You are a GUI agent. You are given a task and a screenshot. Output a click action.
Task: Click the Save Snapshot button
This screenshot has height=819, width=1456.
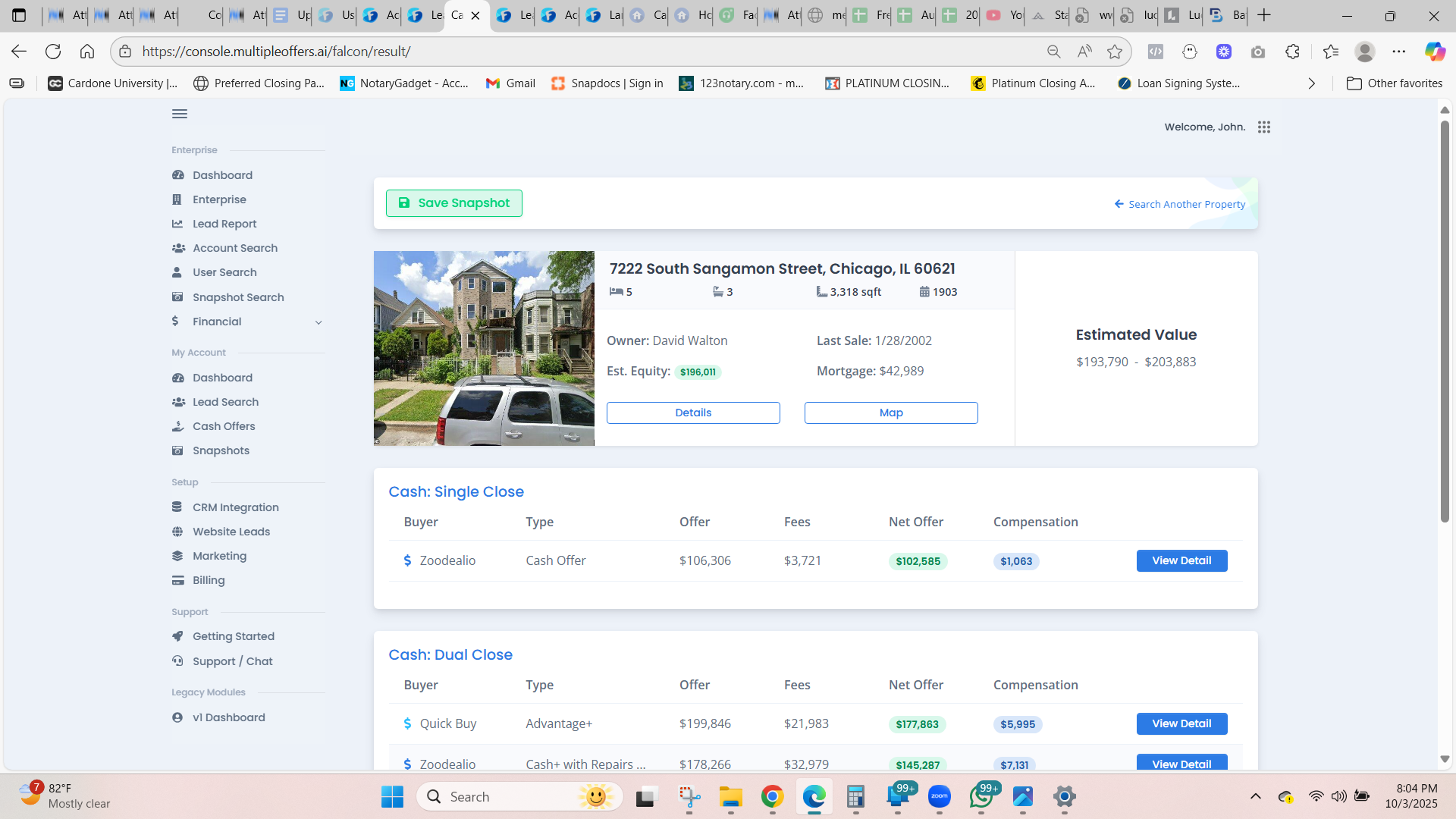453,202
